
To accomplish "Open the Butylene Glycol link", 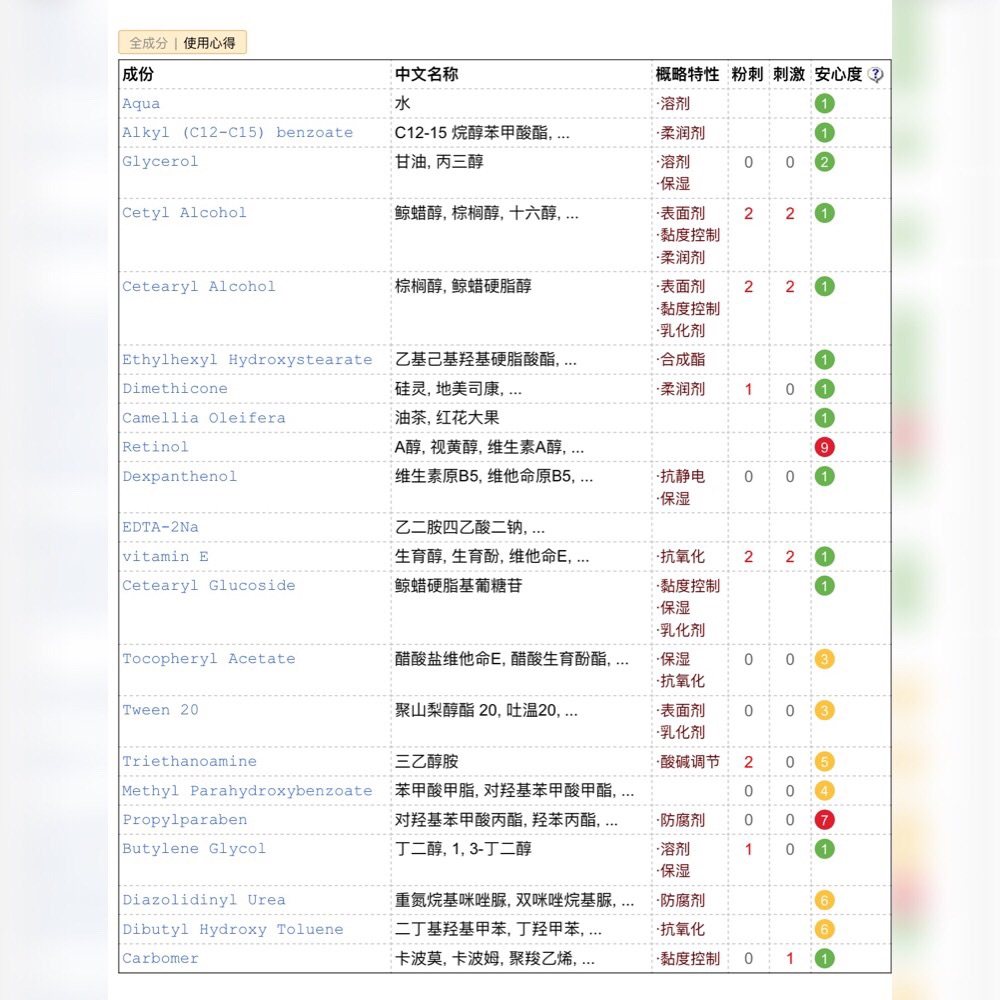I will (194, 849).
